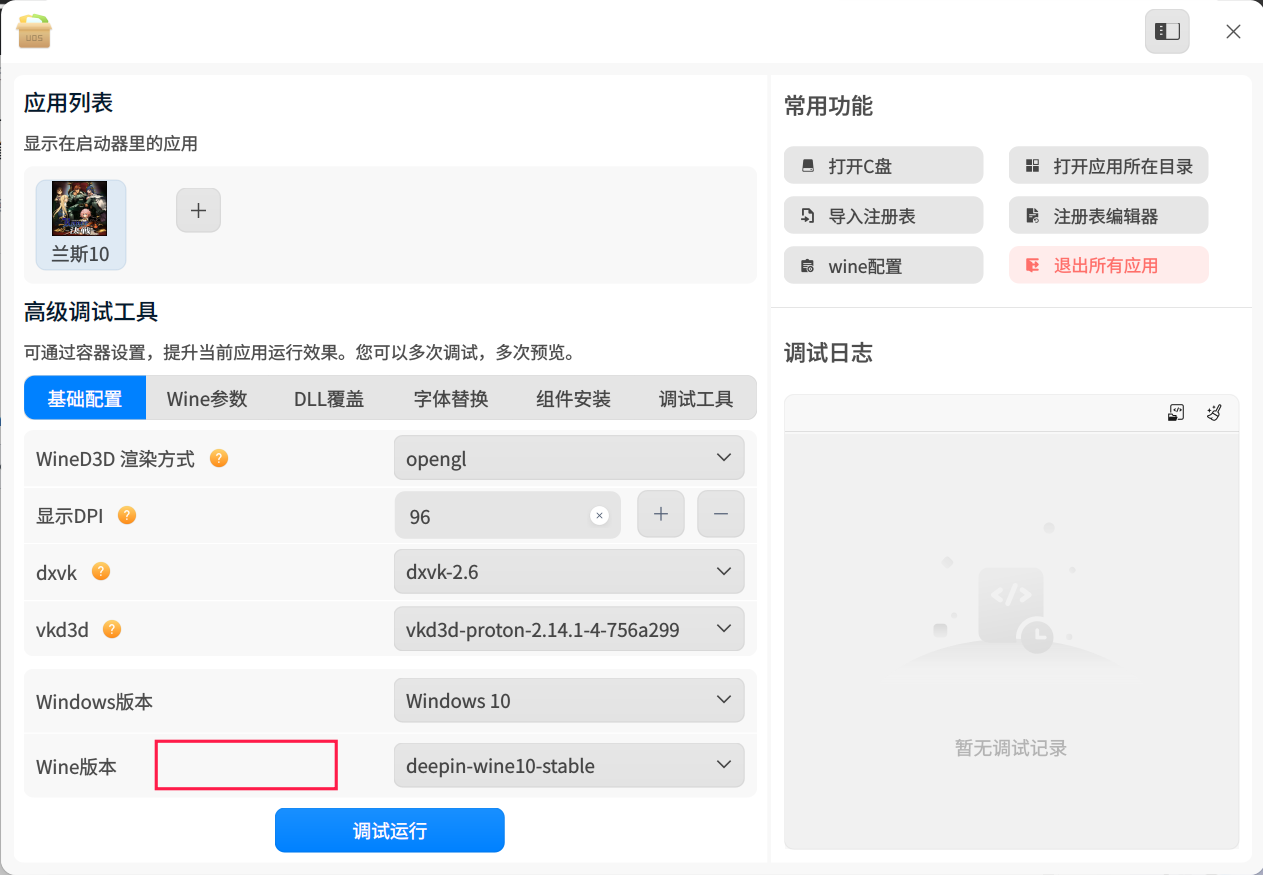
Task: Click the red 退出所有应用 button
Action: 1108,265
